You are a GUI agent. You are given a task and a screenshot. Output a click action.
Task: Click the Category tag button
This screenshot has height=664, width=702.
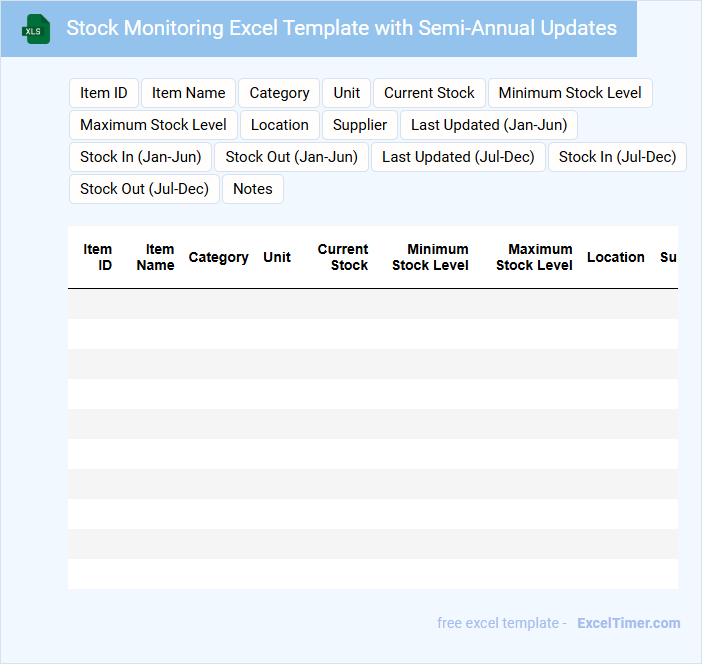[279, 93]
